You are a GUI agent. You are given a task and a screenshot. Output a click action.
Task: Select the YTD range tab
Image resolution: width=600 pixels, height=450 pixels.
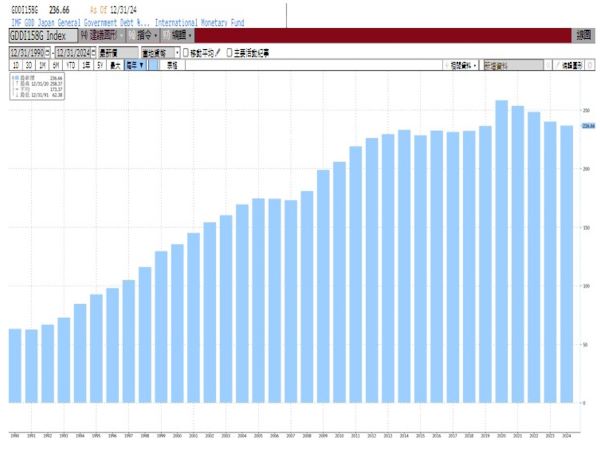coord(71,65)
